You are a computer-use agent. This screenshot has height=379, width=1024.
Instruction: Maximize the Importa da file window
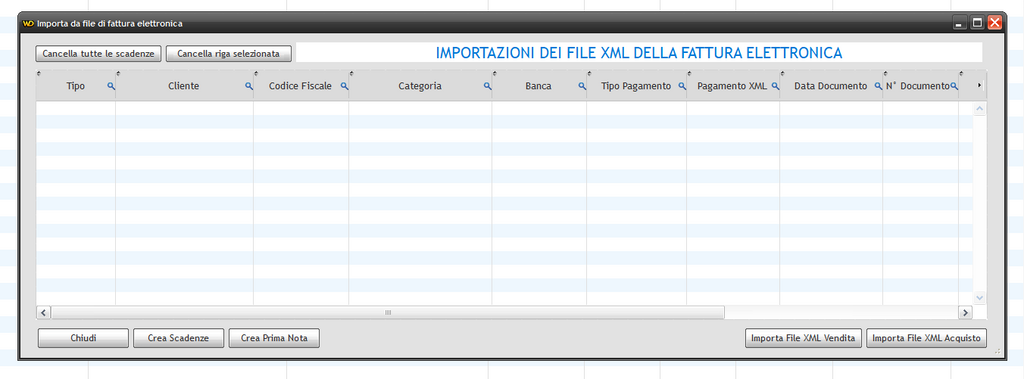pyautogui.click(x=977, y=23)
